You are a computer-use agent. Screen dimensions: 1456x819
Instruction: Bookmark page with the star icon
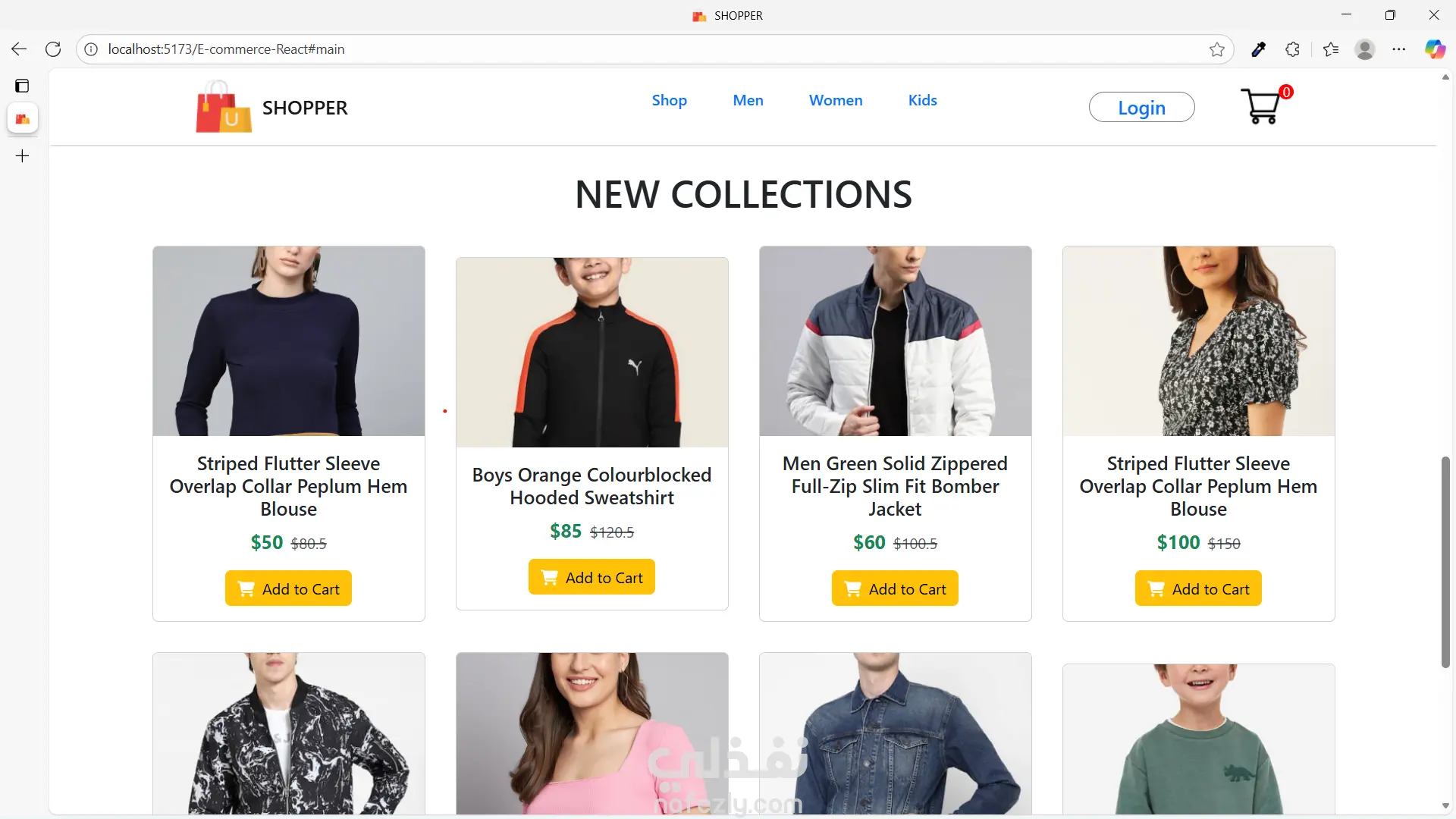[1217, 49]
